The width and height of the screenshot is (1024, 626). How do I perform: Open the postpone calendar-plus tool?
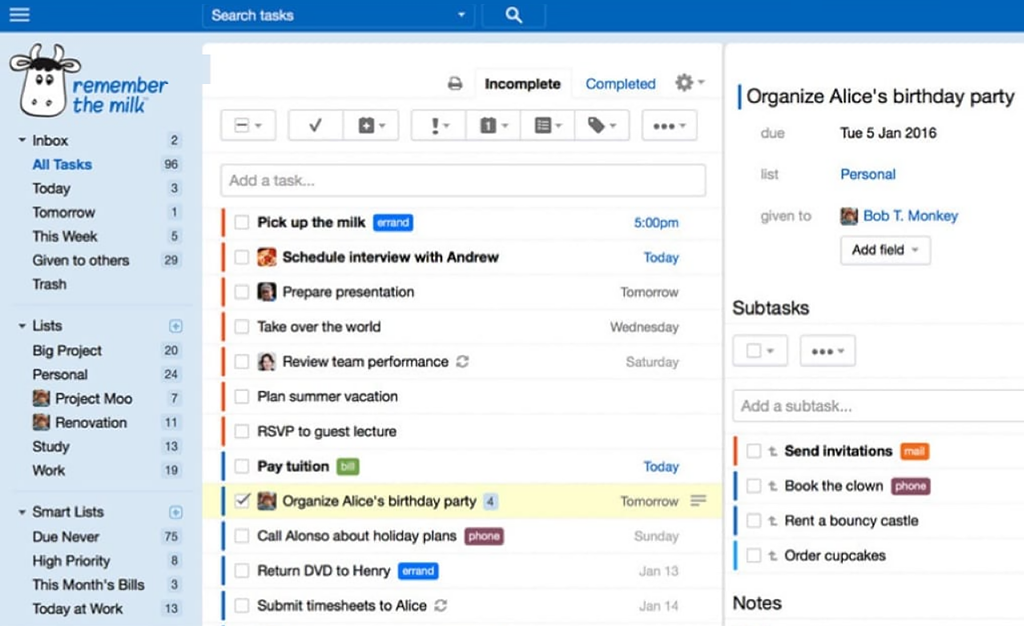click(371, 125)
